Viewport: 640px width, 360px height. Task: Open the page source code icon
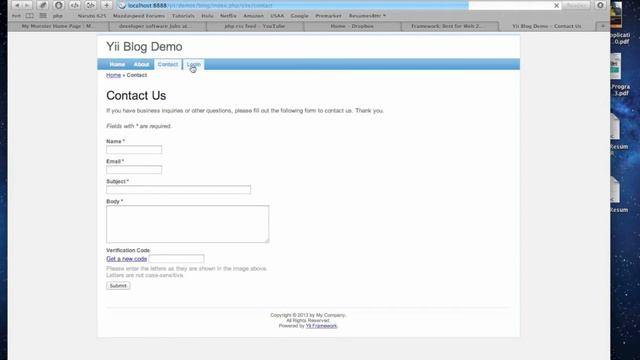click(x=75, y=5)
